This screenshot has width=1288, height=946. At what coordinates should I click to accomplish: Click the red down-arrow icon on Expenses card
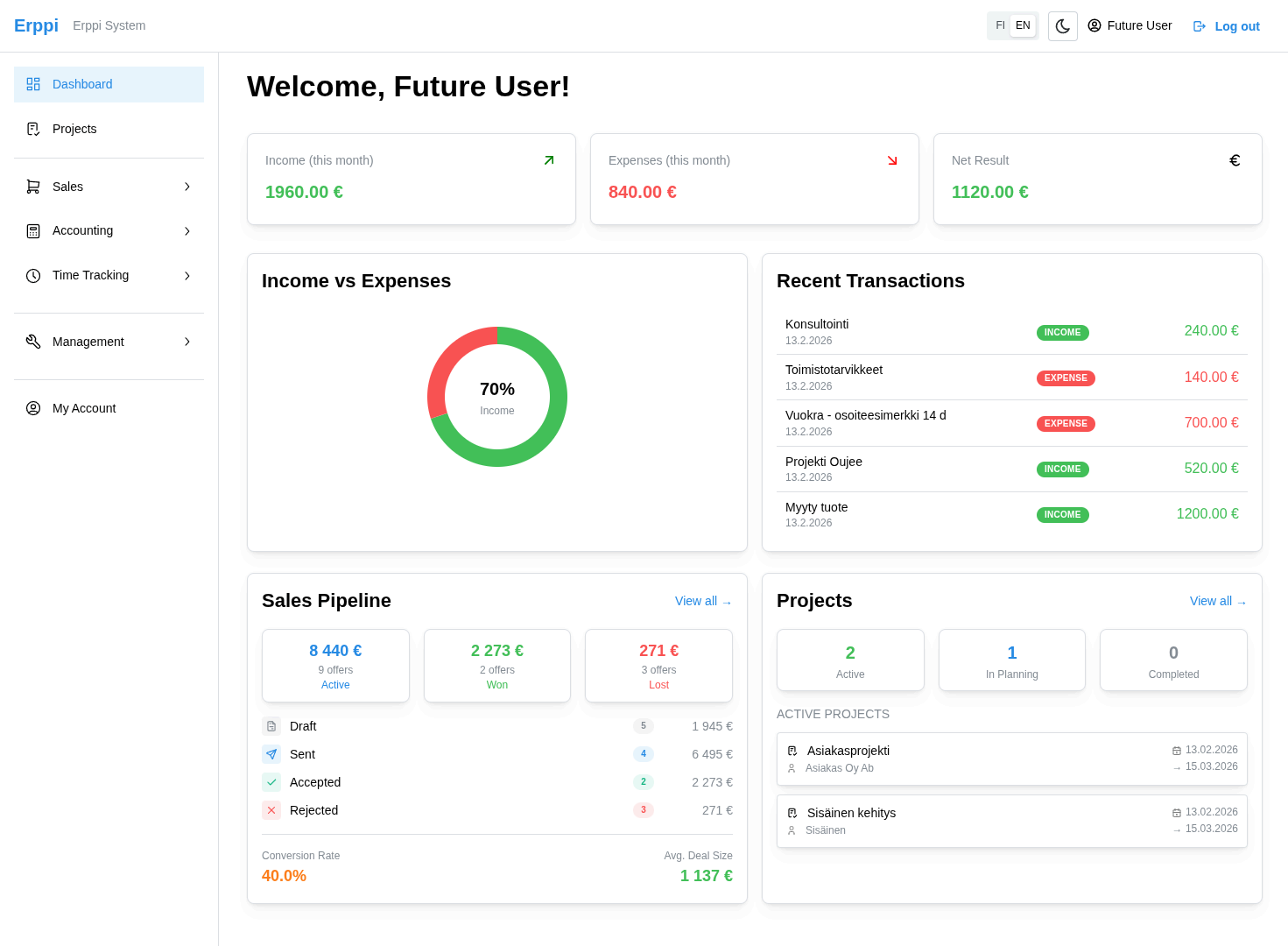[892, 160]
